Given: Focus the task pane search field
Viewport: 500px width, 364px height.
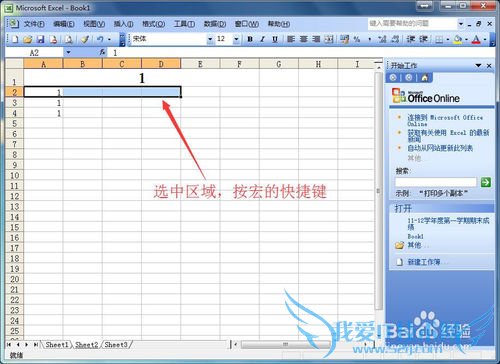Looking at the screenshot, I should click(436, 182).
